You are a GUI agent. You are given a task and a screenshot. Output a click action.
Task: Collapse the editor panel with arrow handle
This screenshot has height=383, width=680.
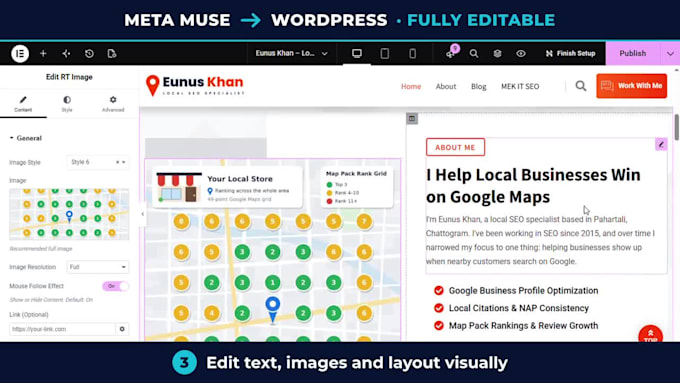click(143, 214)
